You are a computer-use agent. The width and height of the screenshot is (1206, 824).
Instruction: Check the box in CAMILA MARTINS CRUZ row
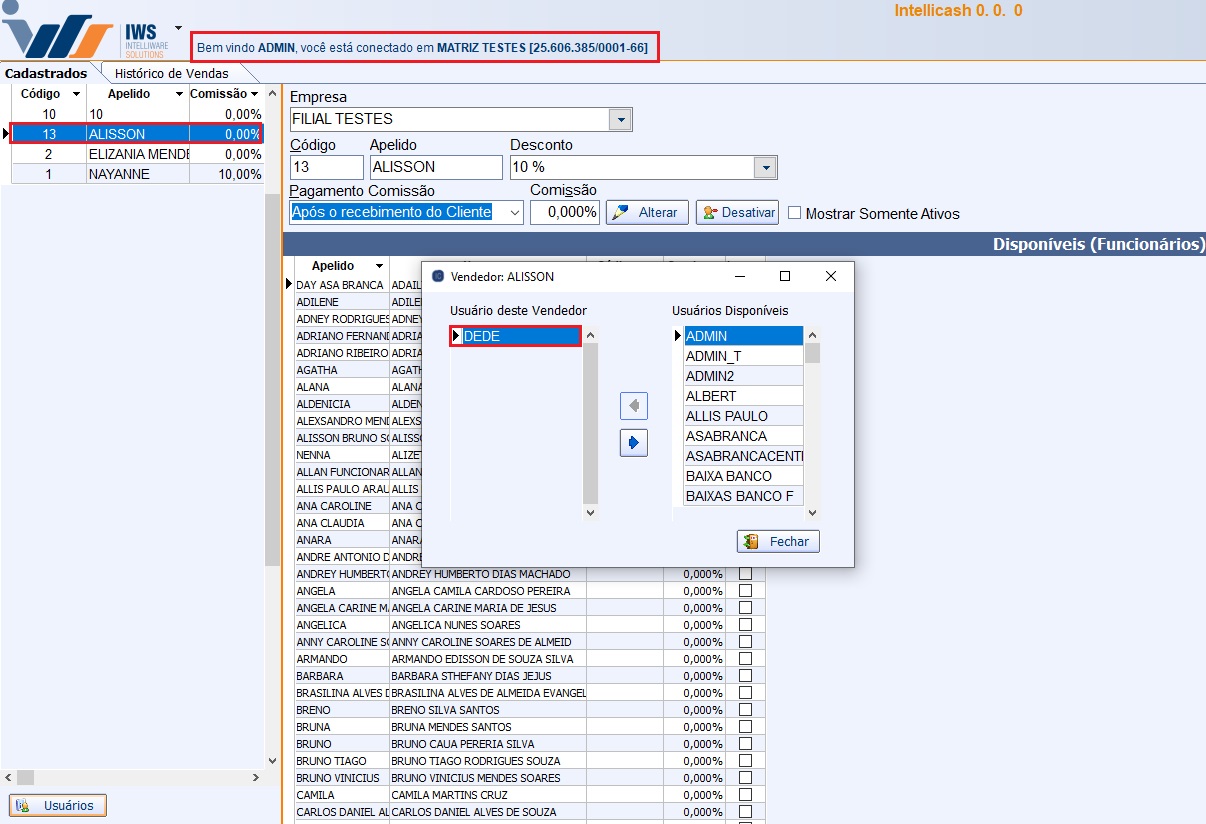click(x=745, y=795)
